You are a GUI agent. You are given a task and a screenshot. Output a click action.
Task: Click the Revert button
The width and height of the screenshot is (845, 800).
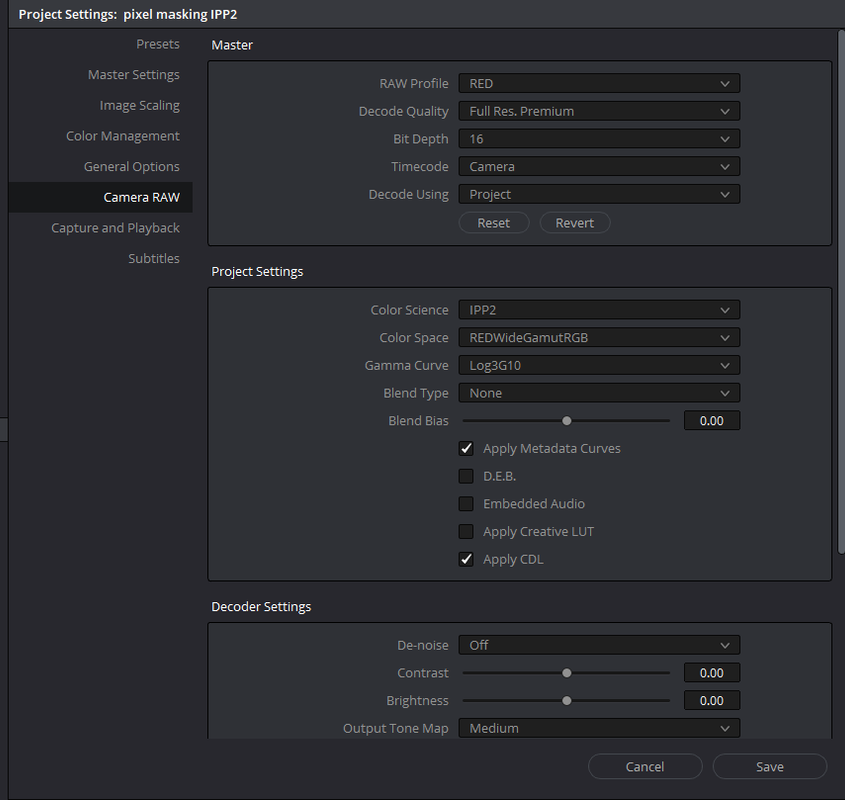574,223
